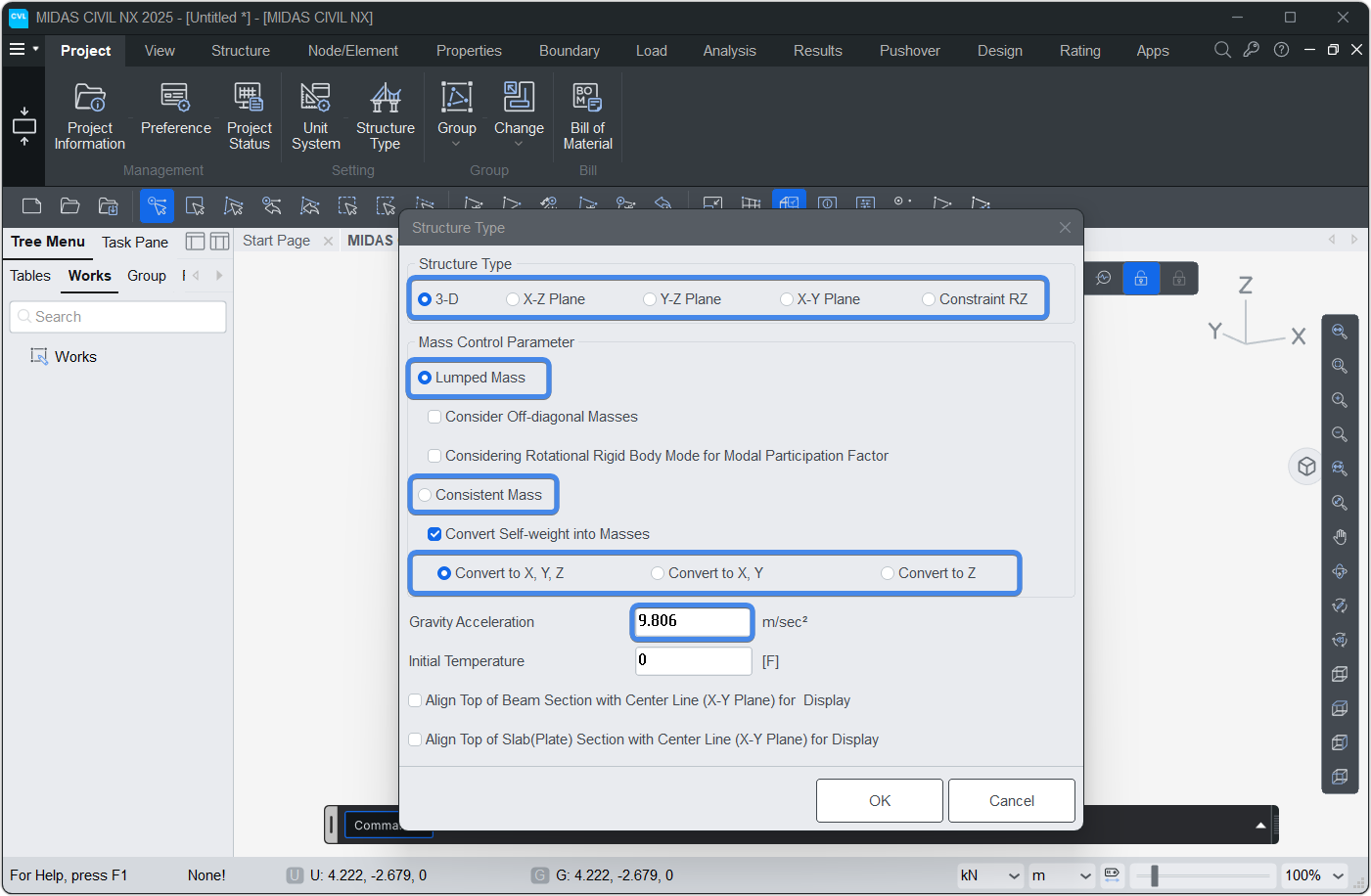The height and width of the screenshot is (896, 1371).
Task: Open the Tables tab in the tree menu
Action: (30, 276)
